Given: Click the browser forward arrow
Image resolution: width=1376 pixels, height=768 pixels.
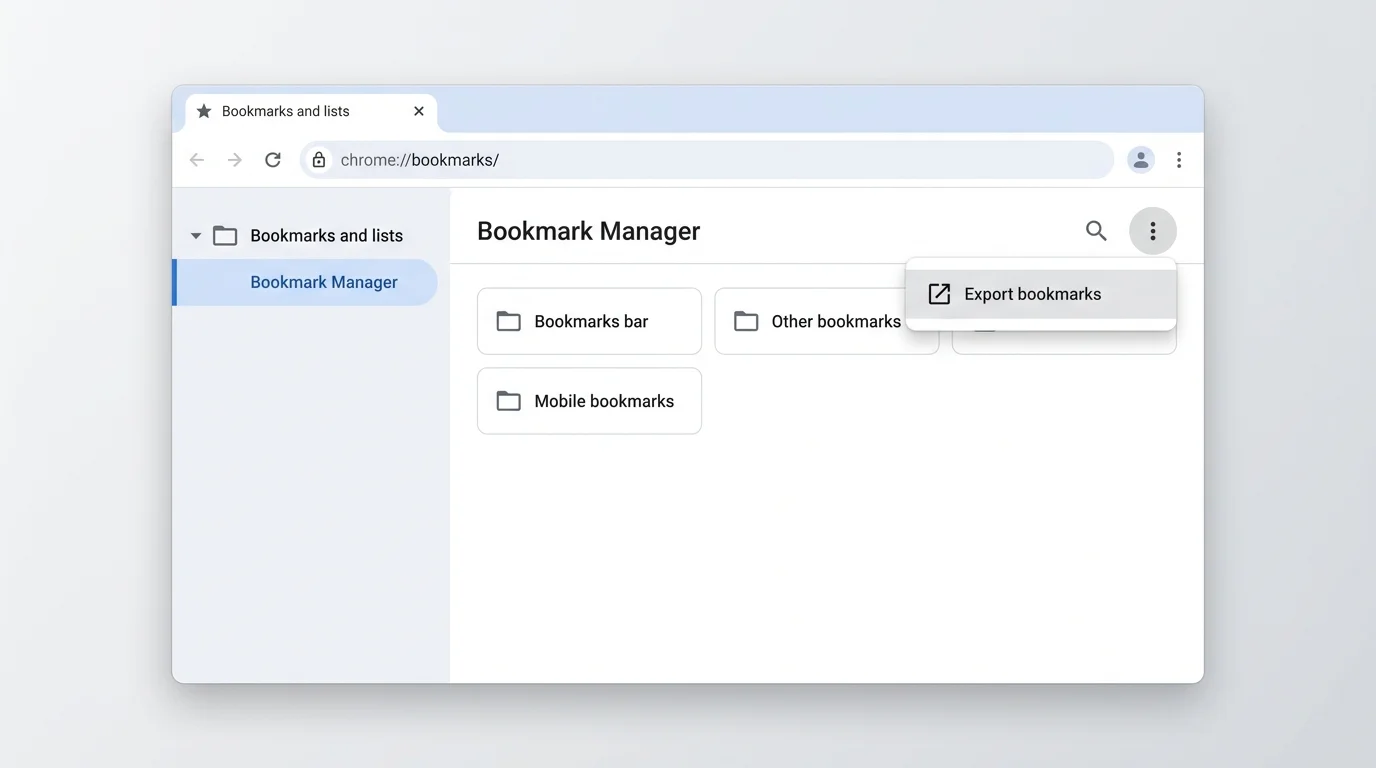Looking at the screenshot, I should (x=235, y=160).
